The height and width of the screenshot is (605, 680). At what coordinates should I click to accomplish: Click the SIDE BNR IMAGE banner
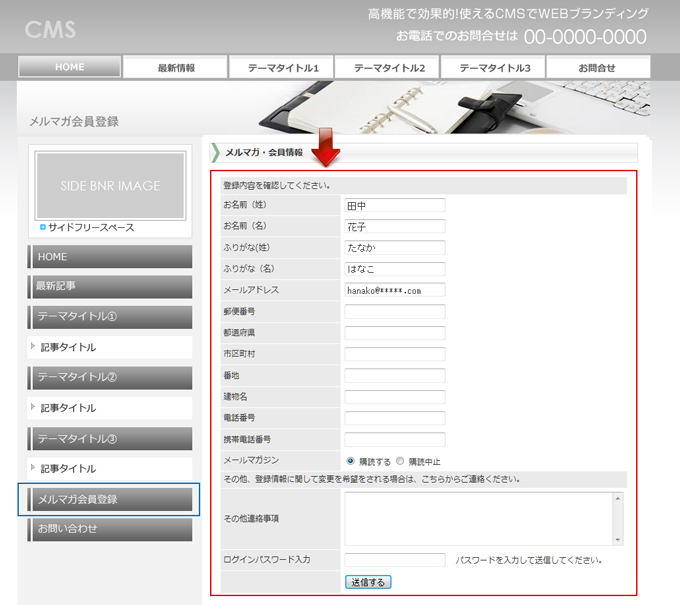[110, 186]
